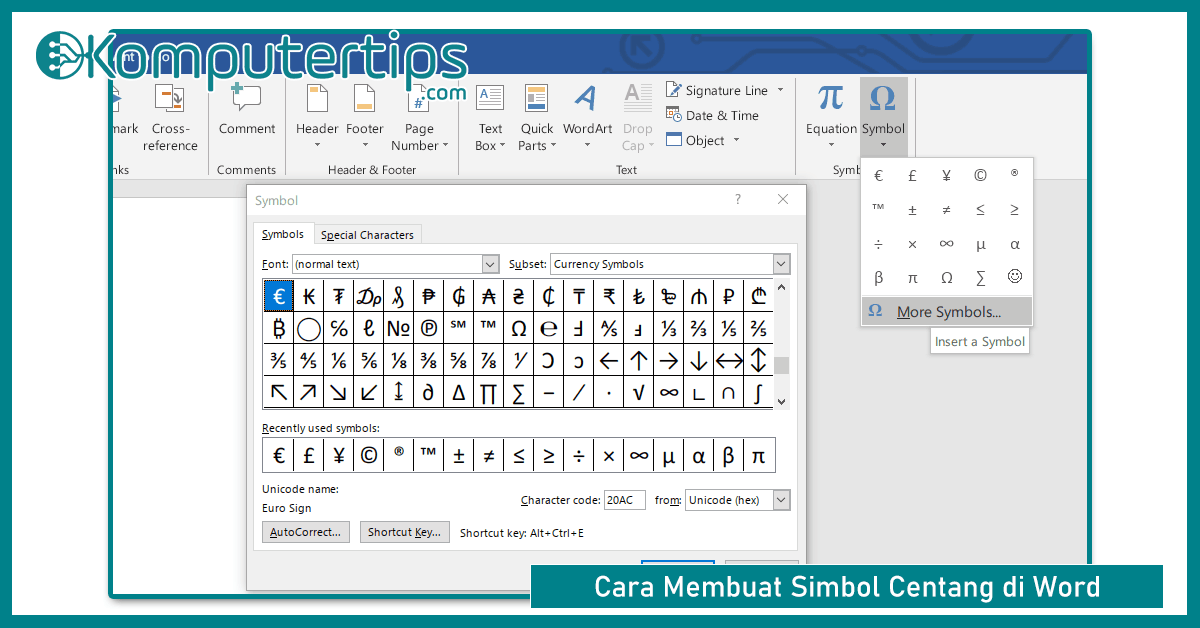This screenshot has height=628, width=1200.
Task: Click the AutoCorrect... button
Action: (307, 532)
